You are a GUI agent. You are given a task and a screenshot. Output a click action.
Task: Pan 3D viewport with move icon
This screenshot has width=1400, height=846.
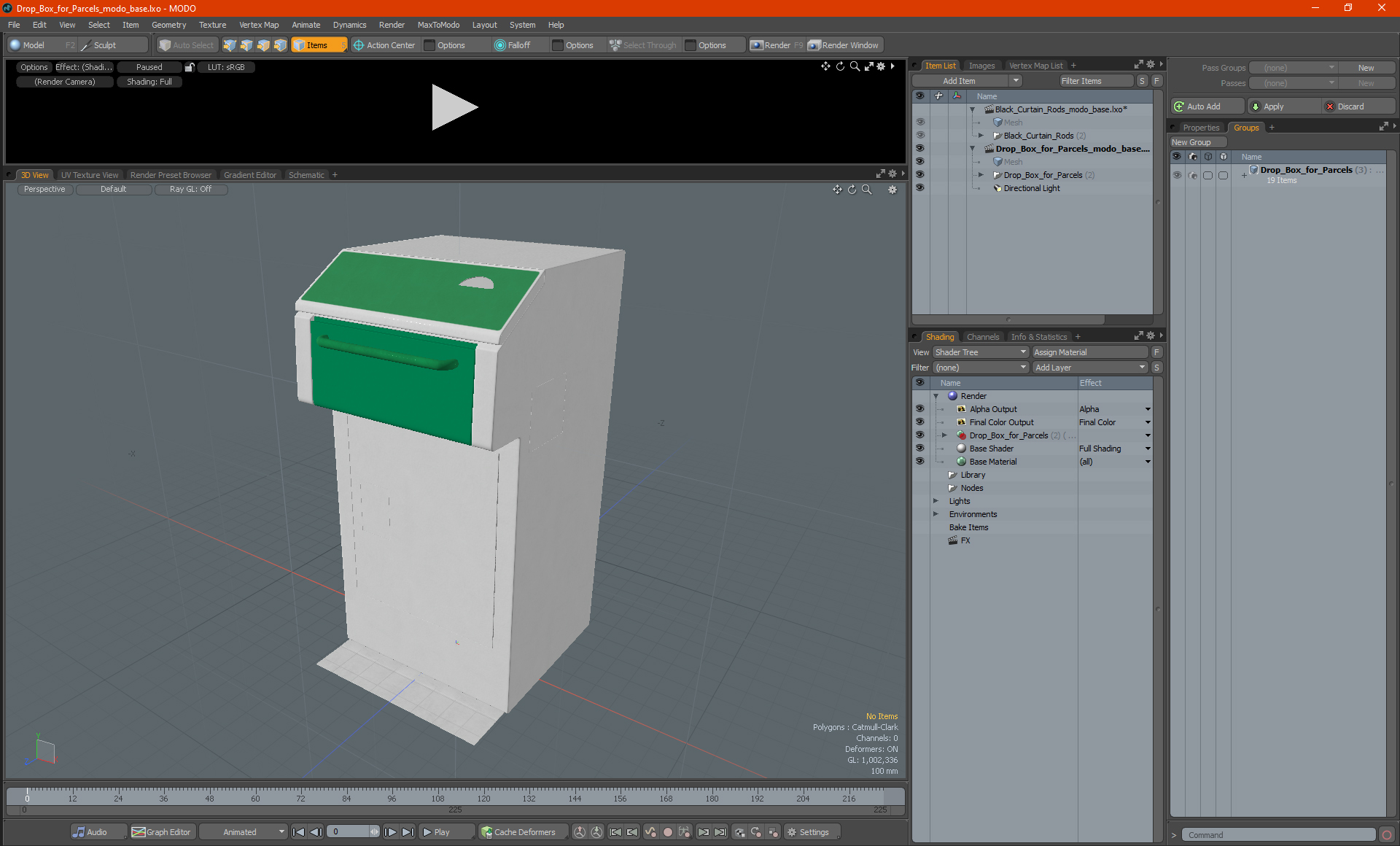837,190
